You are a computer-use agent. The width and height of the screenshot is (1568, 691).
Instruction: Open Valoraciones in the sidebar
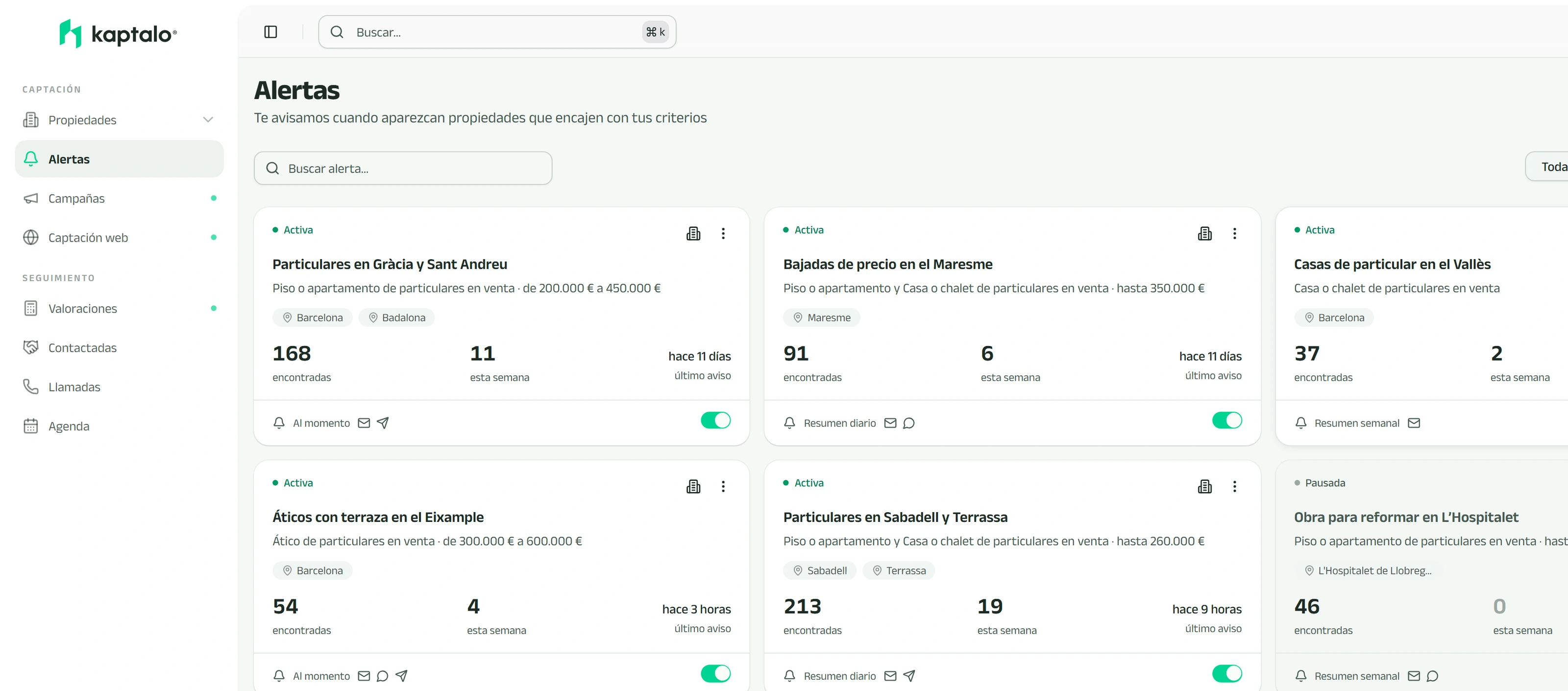click(x=119, y=309)
